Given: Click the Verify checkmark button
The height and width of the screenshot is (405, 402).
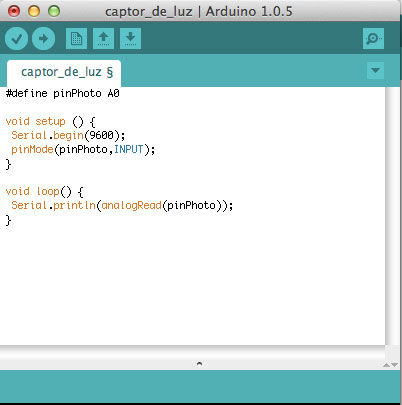Looking at the screenshot, I should [16, 39].
